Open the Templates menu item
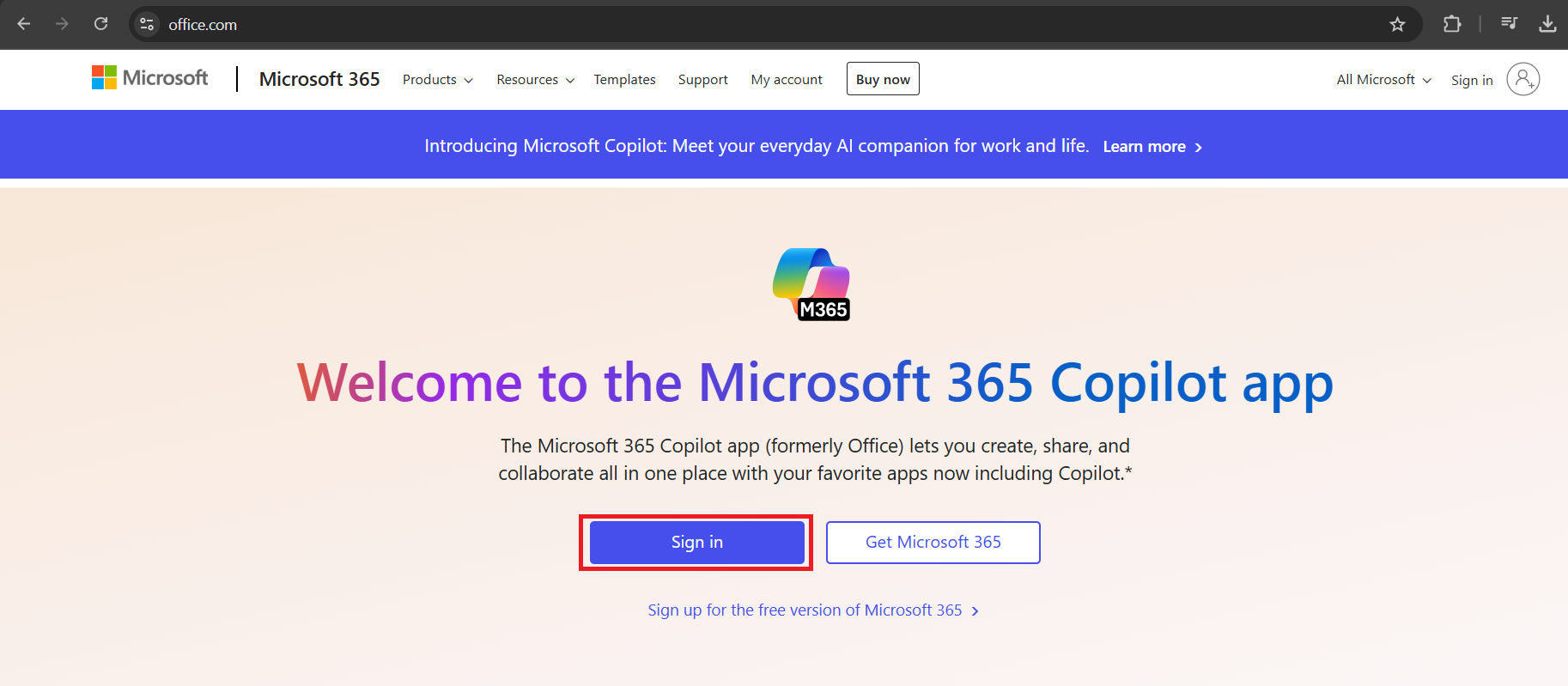Viewport: 1568px width, 686px height. coord(624,79)
